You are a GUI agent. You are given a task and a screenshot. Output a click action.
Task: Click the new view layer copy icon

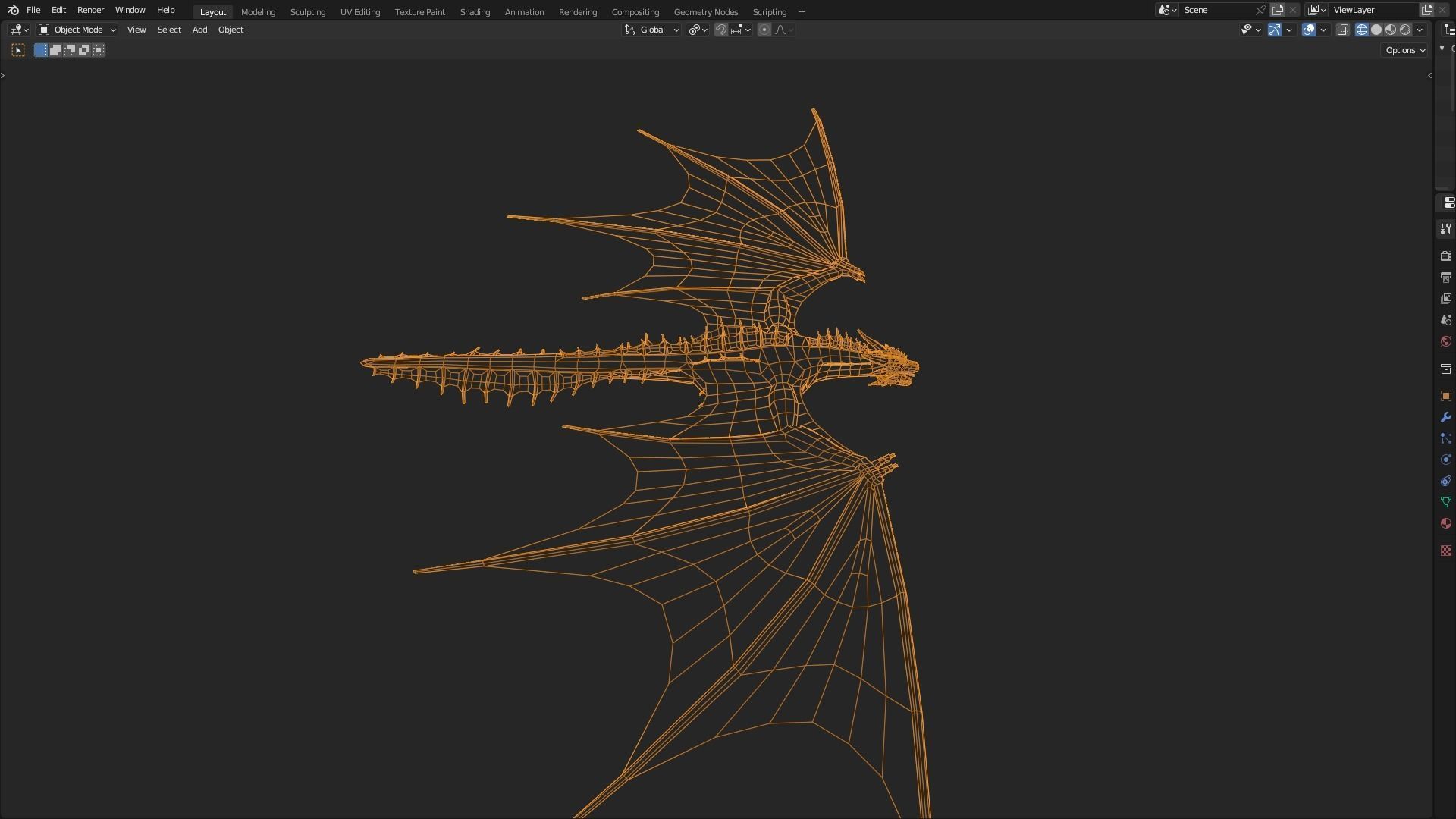[x=1426, y=10]
